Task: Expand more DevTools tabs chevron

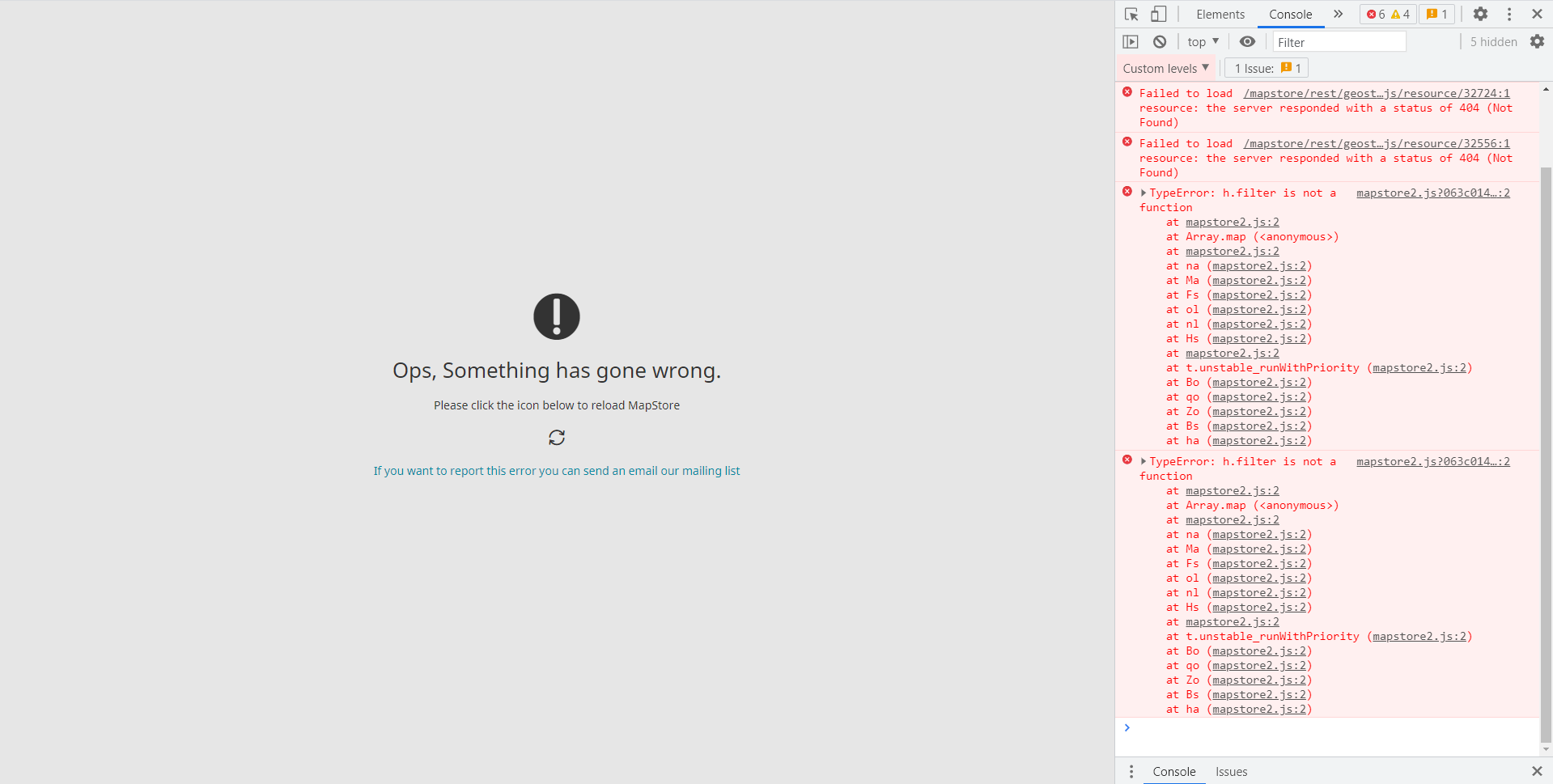Action: tap(1339, 14)
